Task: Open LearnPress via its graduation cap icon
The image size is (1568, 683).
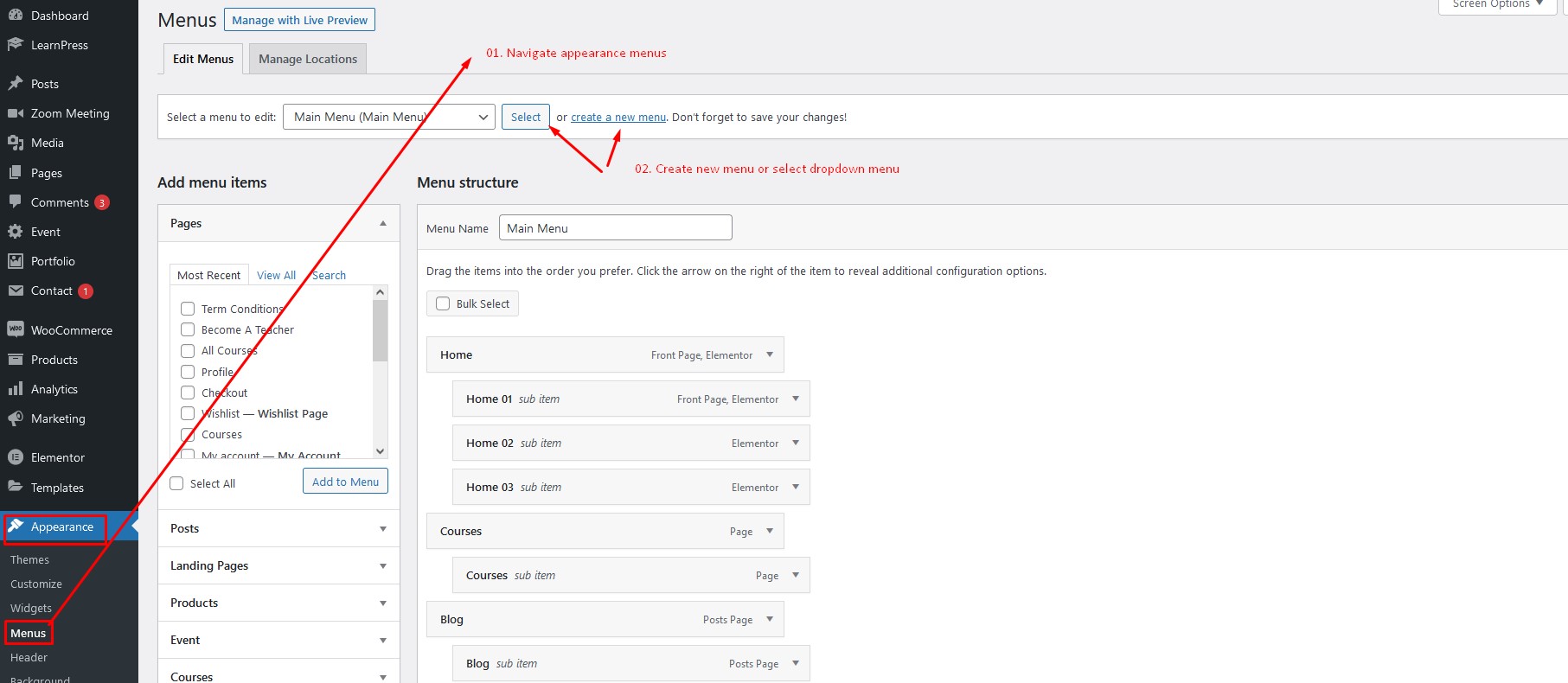Action: click(15, 44)
